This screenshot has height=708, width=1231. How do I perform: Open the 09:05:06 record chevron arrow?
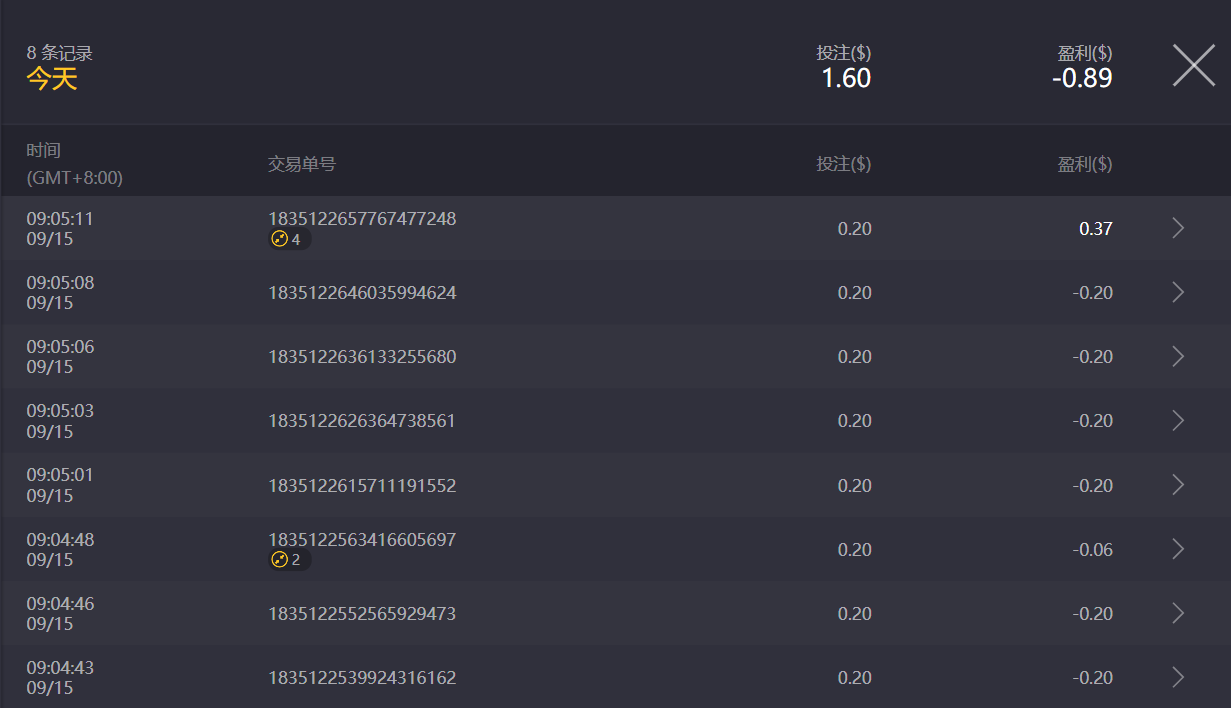(1178, 356)
